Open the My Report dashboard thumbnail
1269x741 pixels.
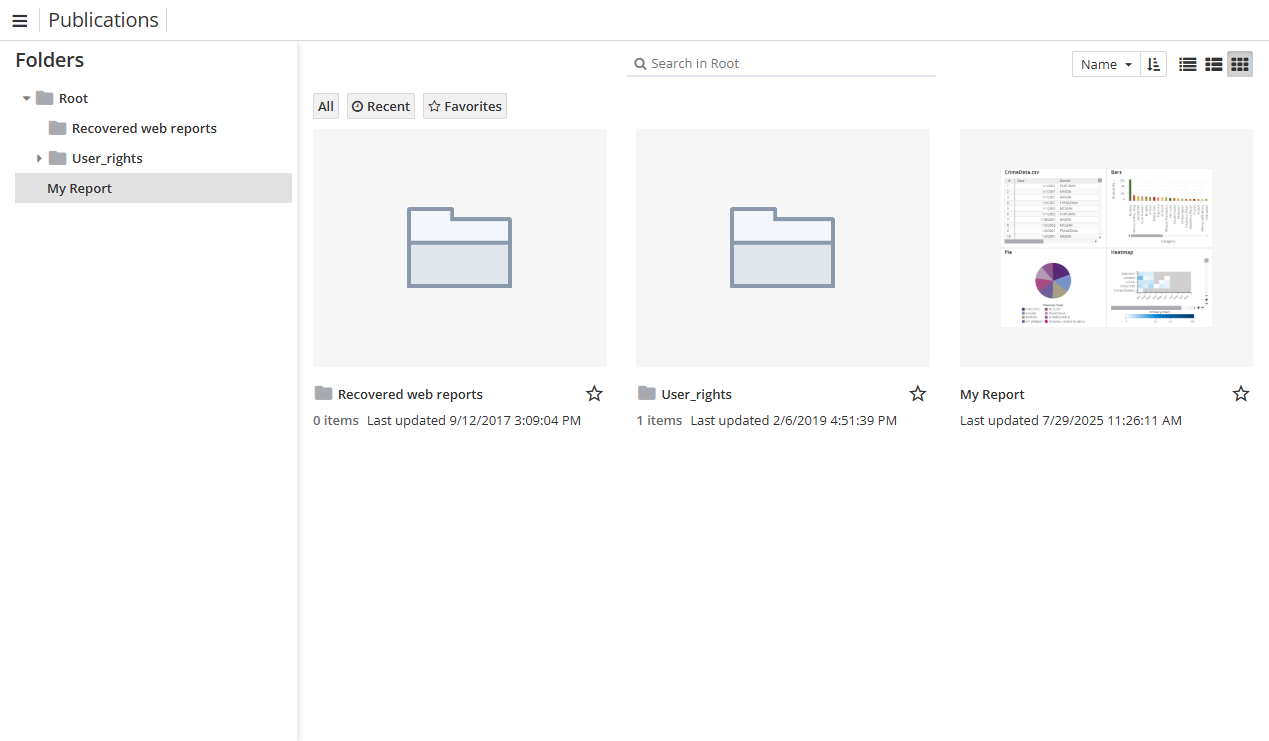[1106, 247]
